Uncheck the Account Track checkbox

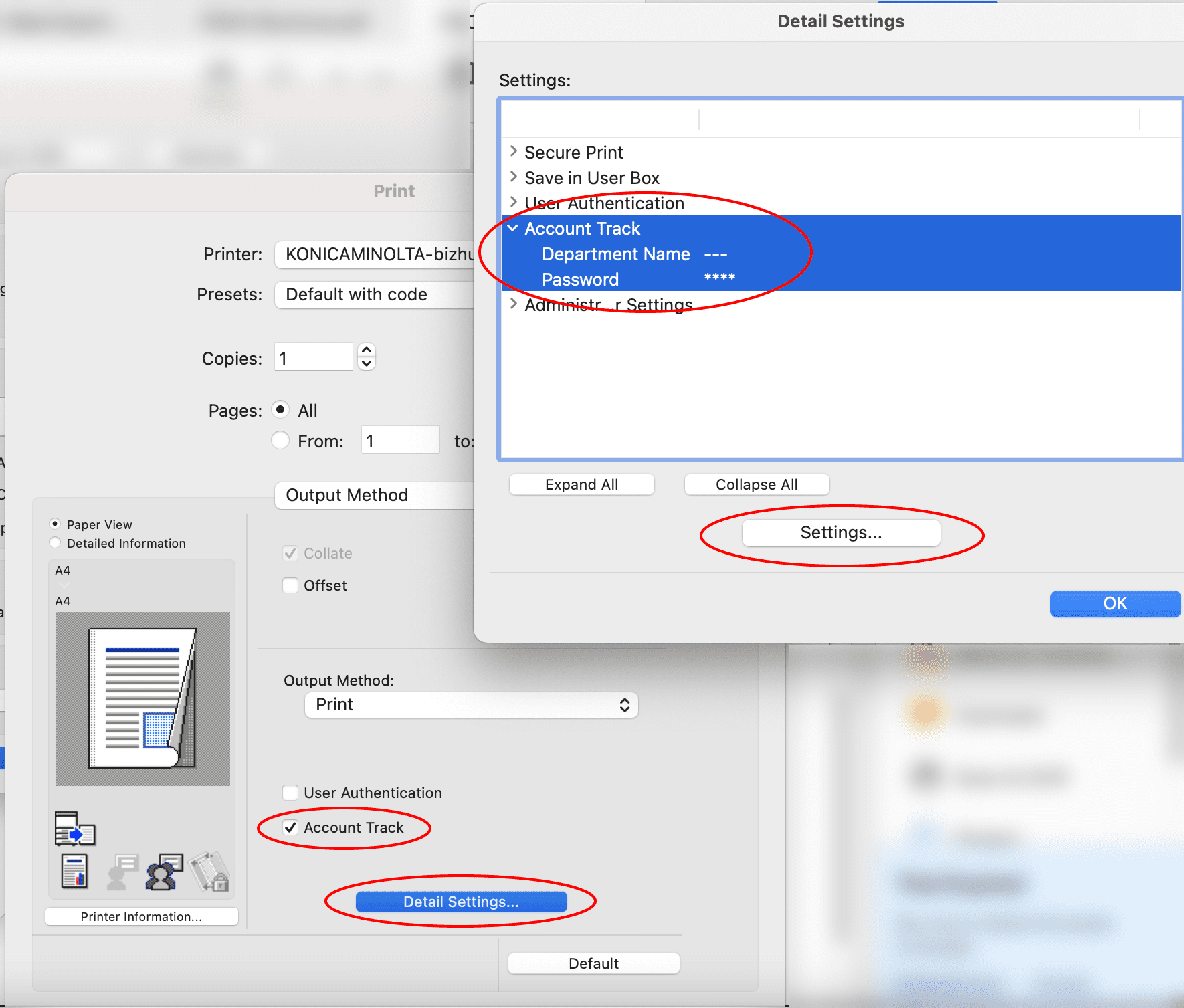point(290,827)
